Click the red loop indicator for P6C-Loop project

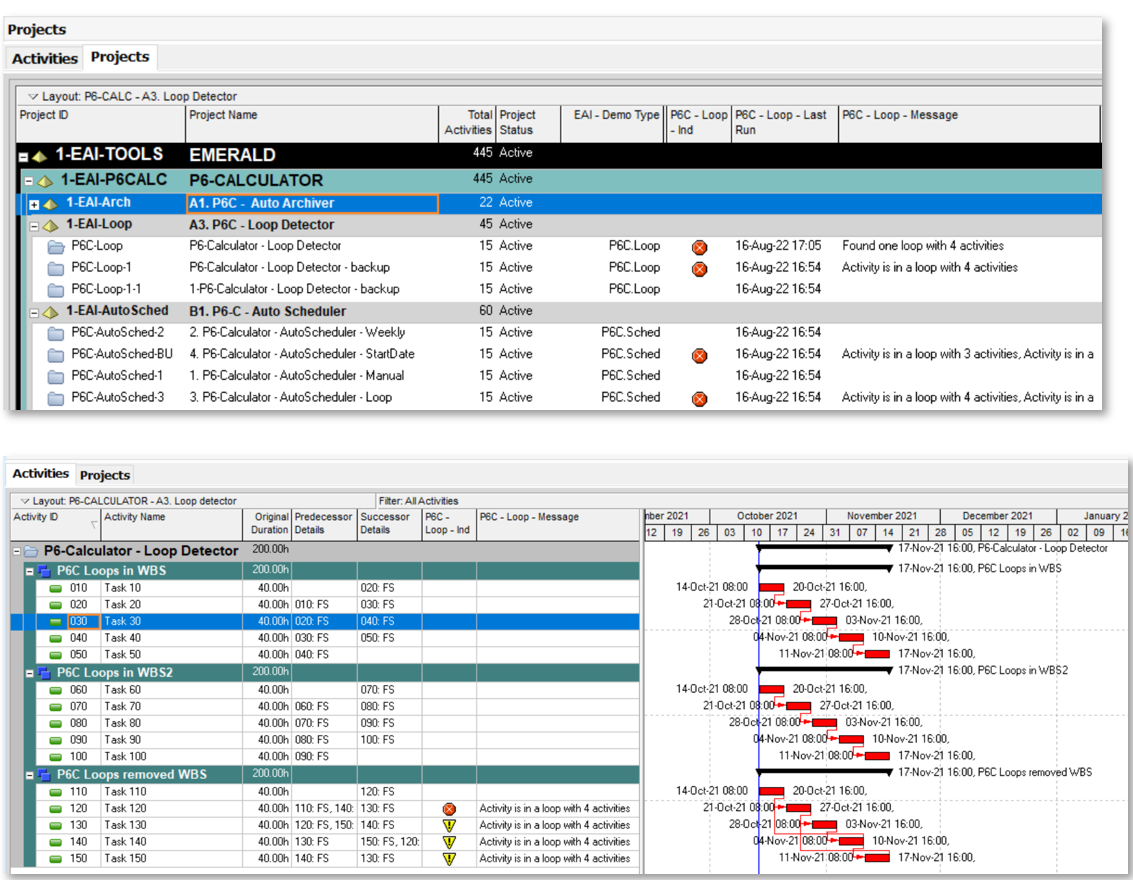click(700, 246)
